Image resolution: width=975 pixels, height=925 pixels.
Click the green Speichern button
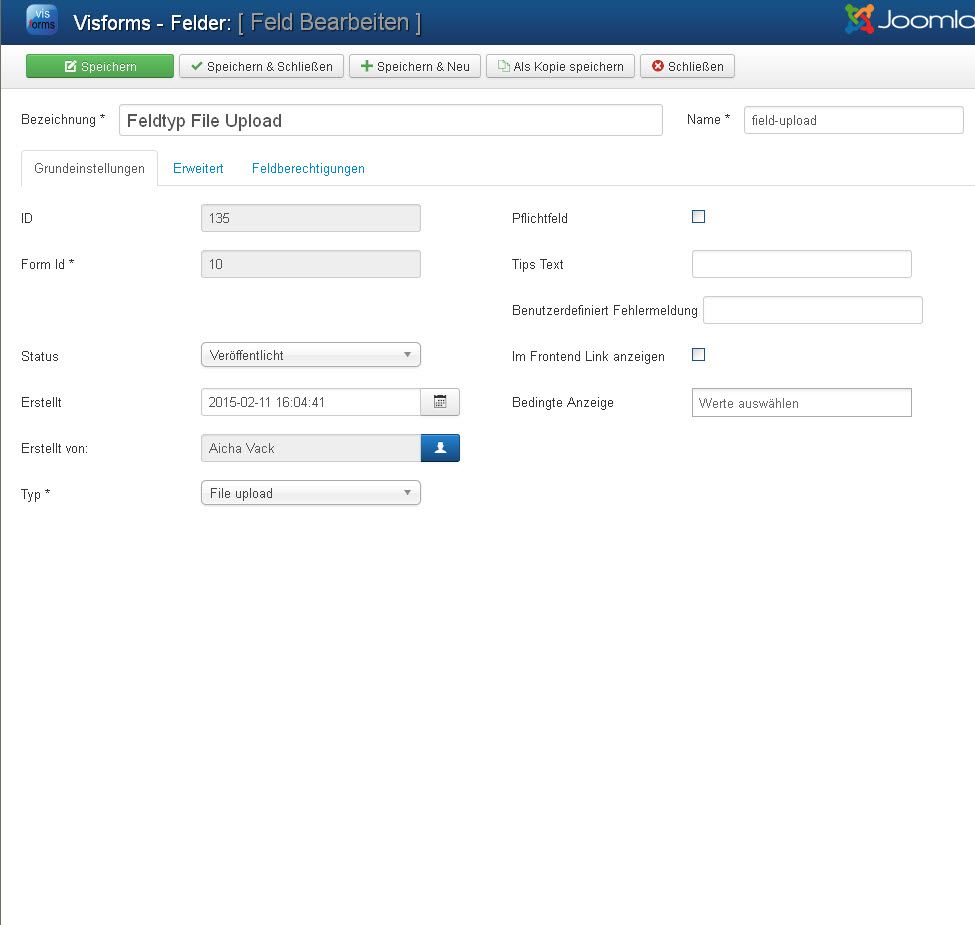point(100,66)
